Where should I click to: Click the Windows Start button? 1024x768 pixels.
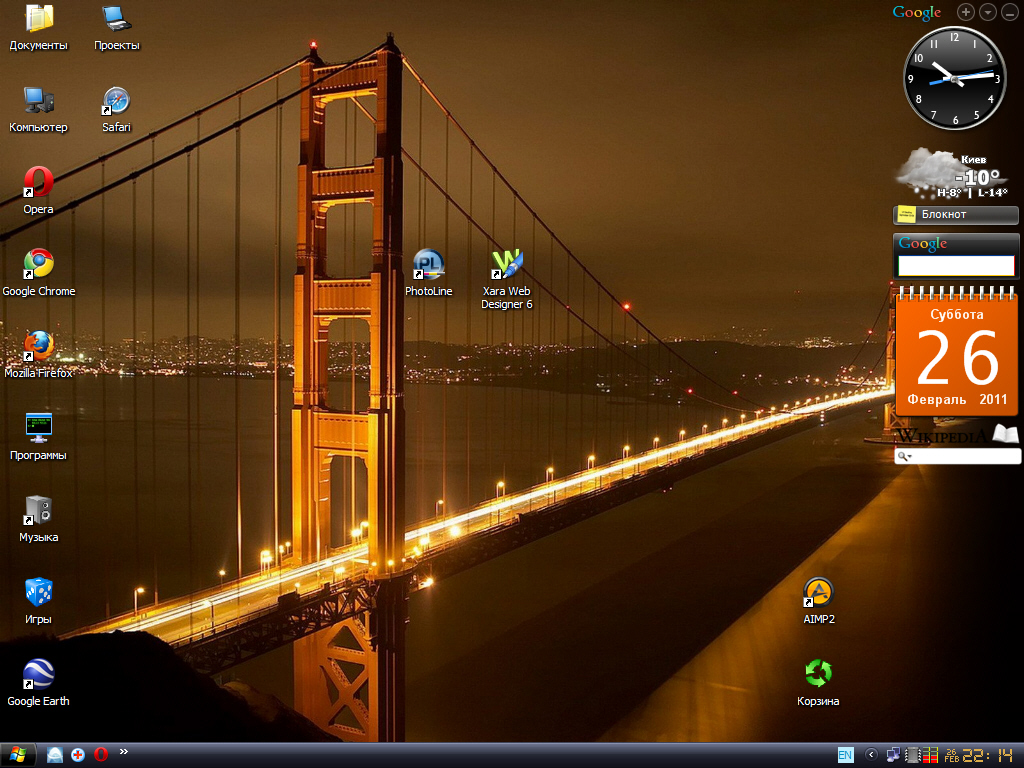pos(18,755)
